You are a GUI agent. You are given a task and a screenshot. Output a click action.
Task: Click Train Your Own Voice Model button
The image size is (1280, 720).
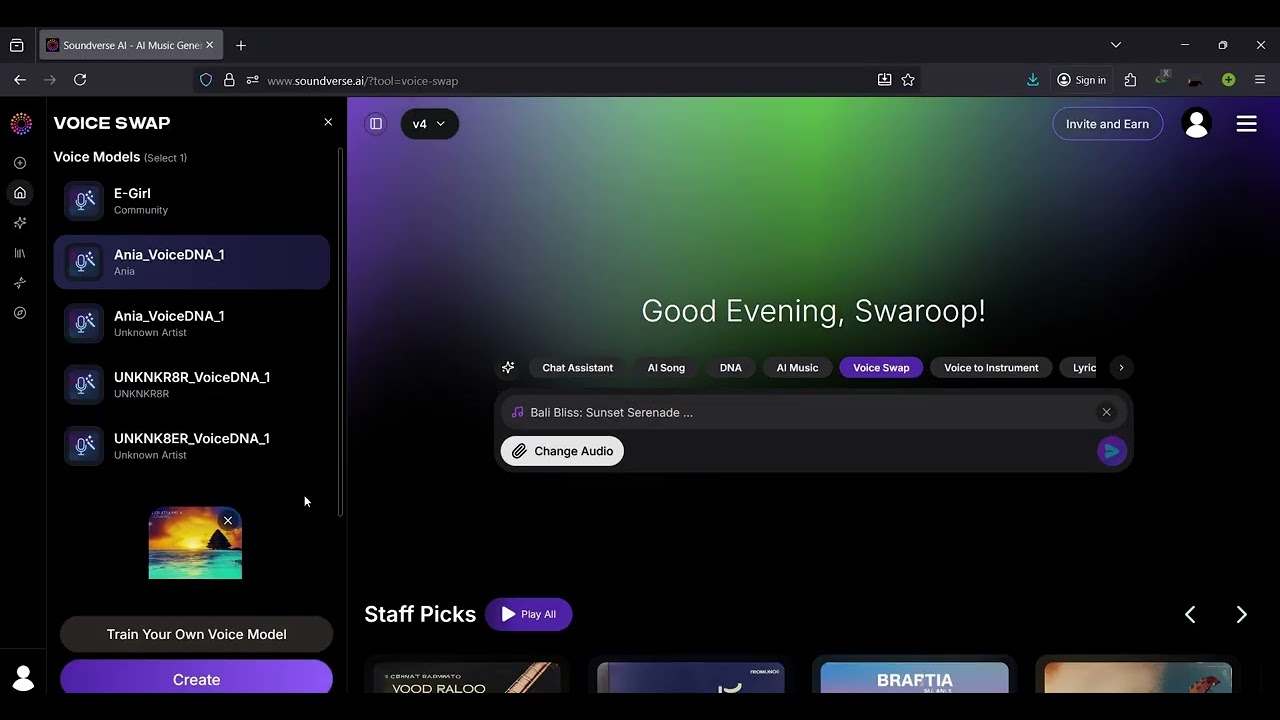196,634
